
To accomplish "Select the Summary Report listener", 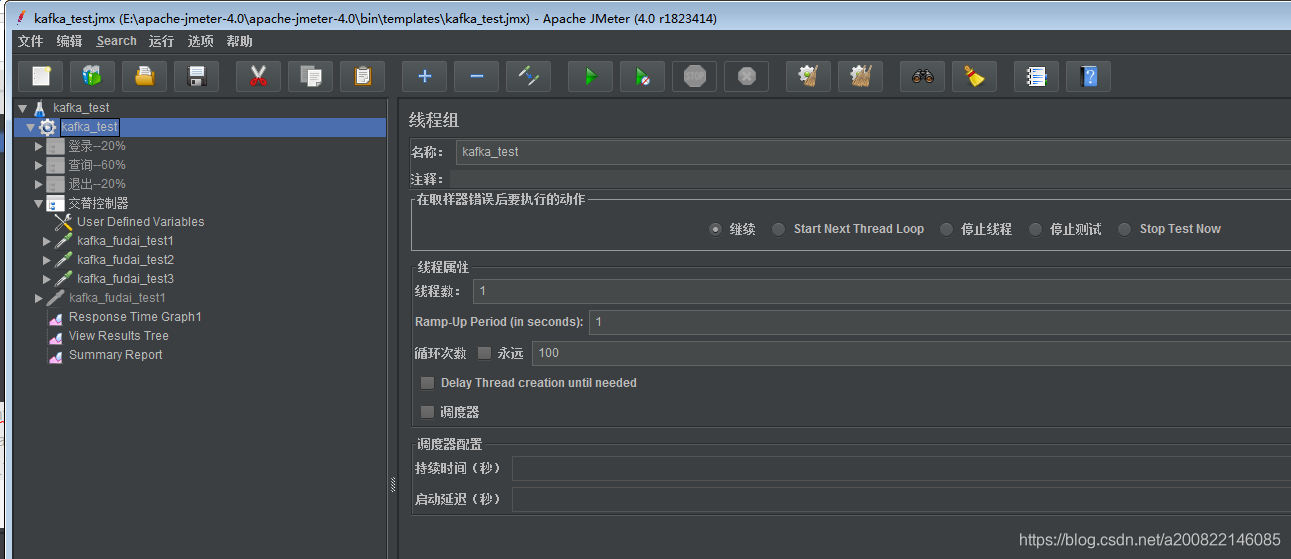I will click(x=115, y=355).
